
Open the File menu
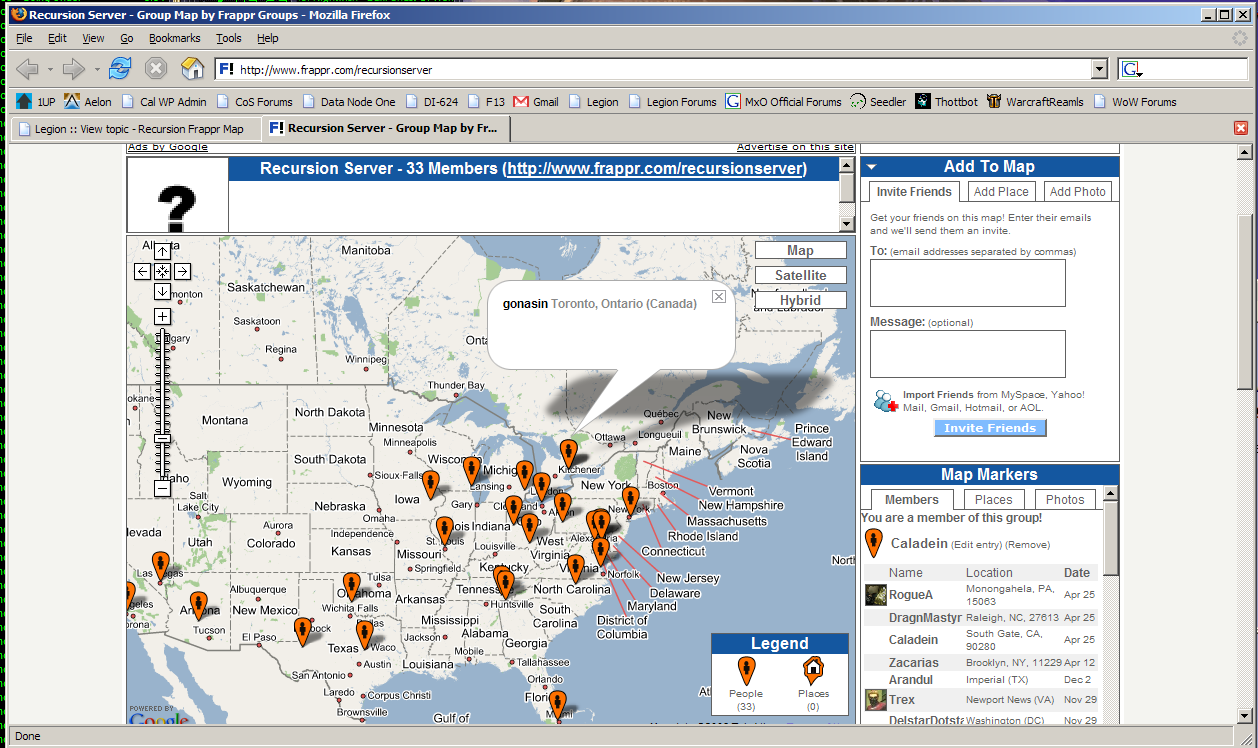(x=24, y=38)
